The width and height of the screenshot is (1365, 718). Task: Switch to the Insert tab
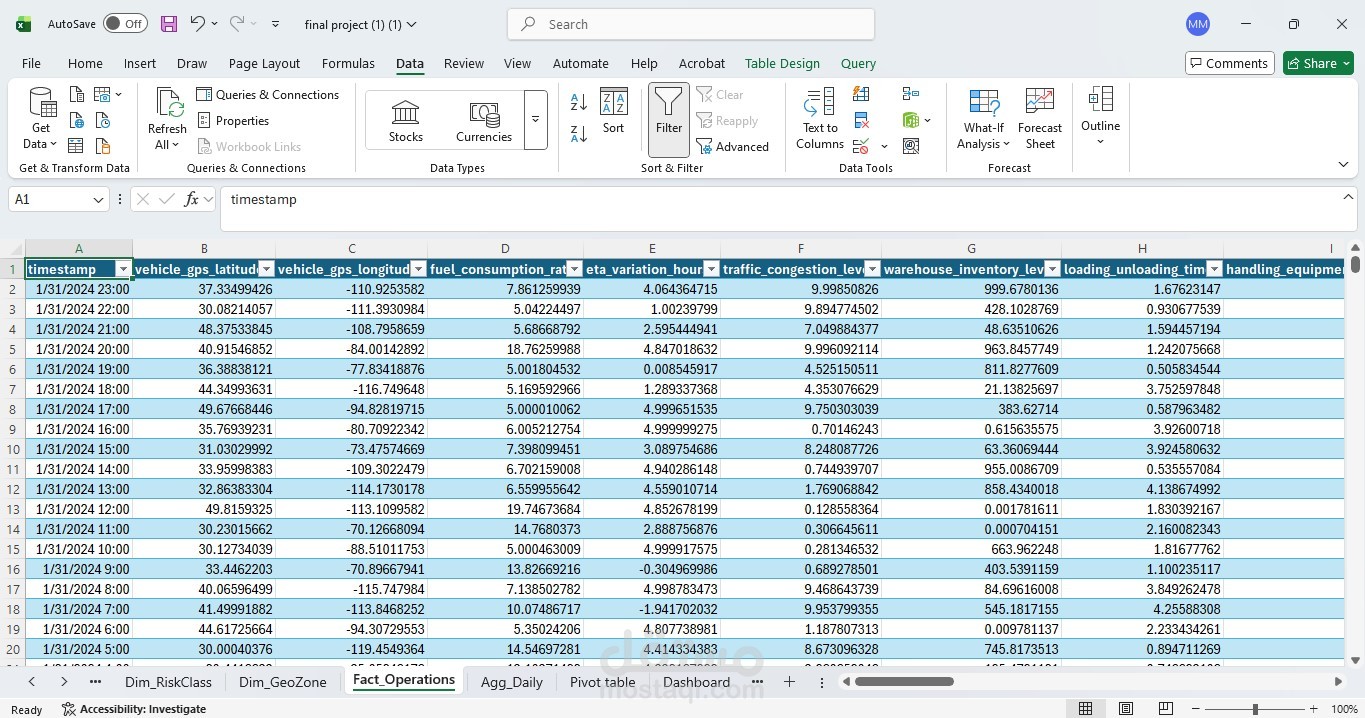(140, 63)
